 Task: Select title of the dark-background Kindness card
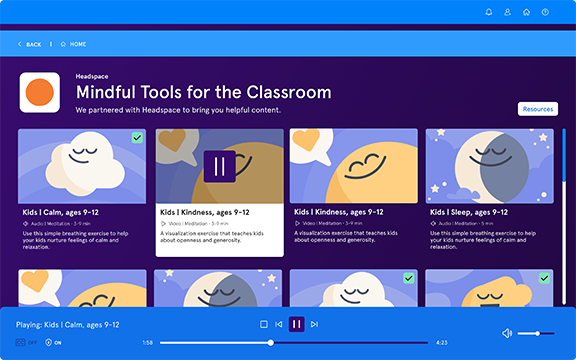click(x=339, y=212)
